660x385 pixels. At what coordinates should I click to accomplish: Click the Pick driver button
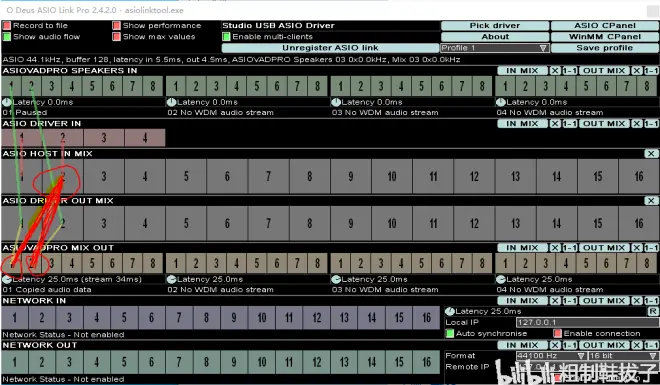coord(495,26)
